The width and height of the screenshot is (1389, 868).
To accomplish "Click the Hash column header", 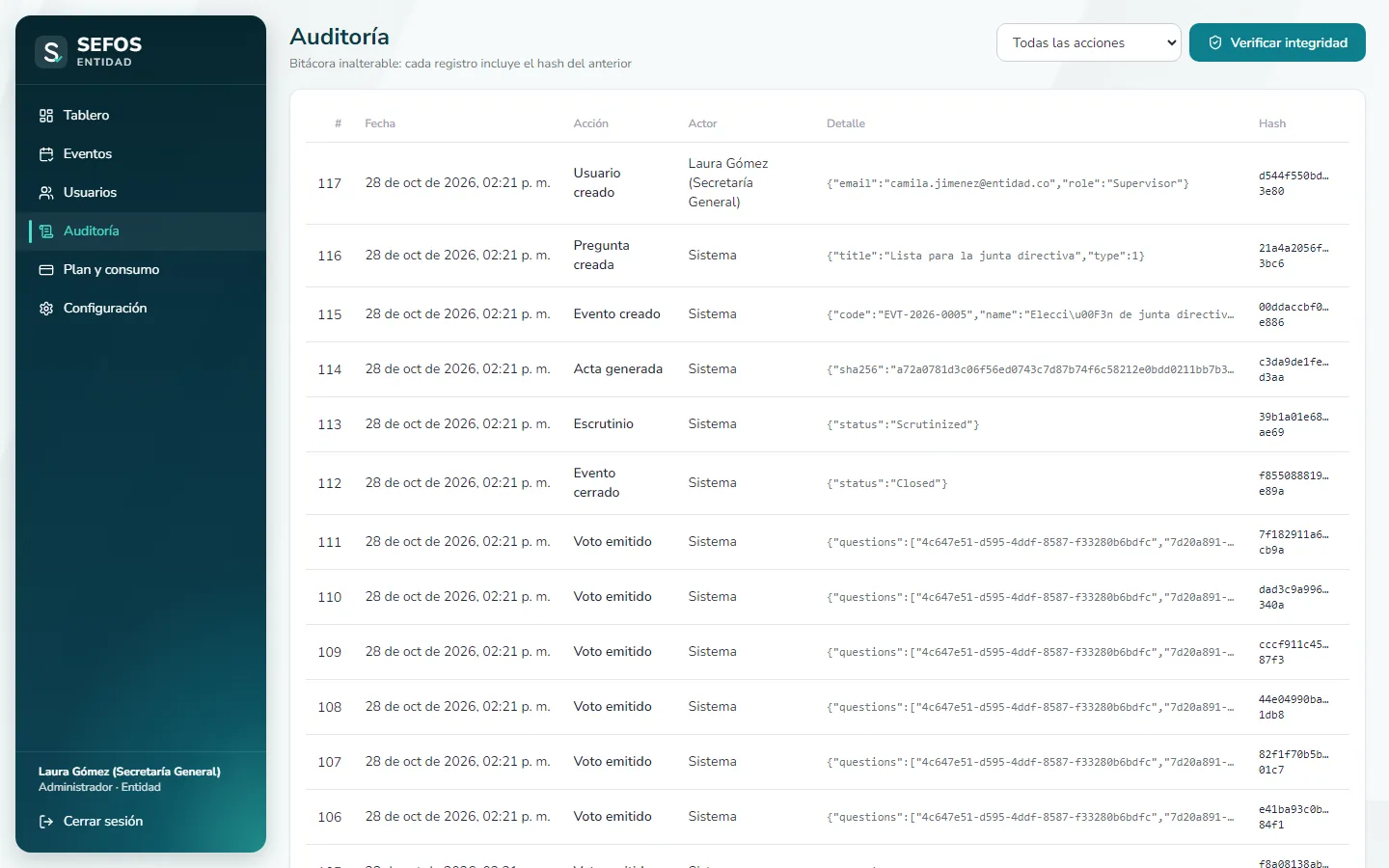I will pos(1272,123).
